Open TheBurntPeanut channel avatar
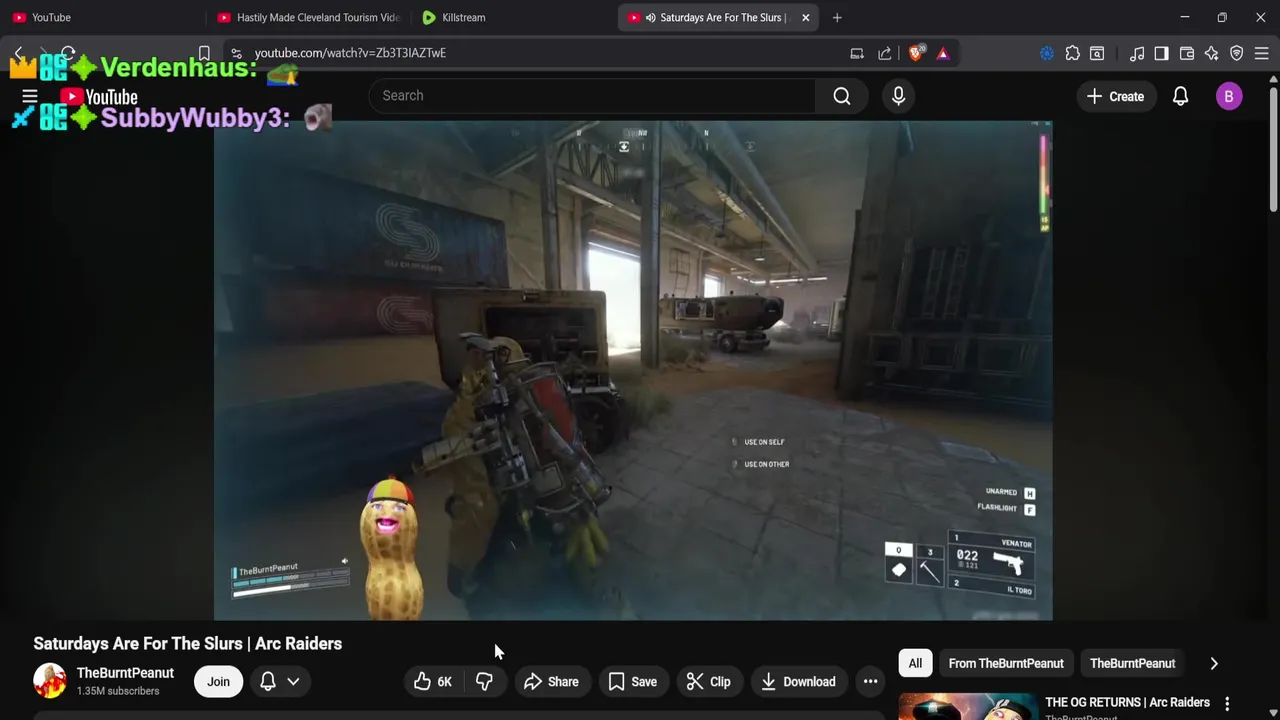 pyautogui.click(x=49, y=681)
